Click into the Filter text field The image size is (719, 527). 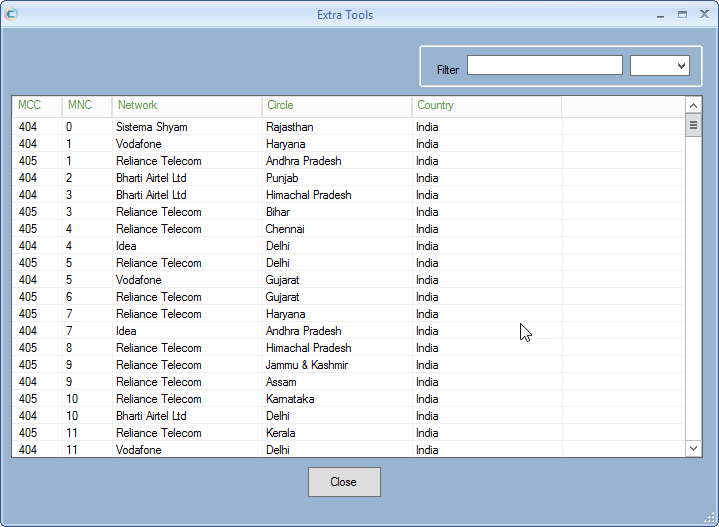point(545,65)
